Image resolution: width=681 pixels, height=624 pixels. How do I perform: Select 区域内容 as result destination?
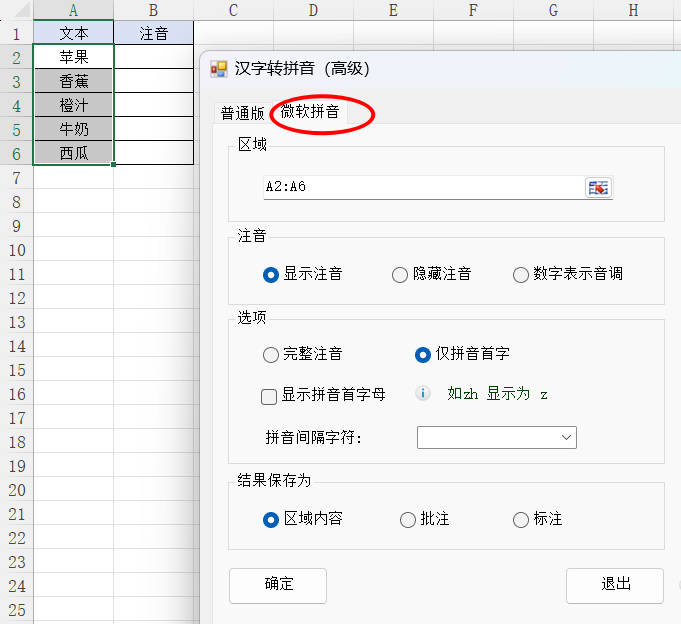coord(270,519)
